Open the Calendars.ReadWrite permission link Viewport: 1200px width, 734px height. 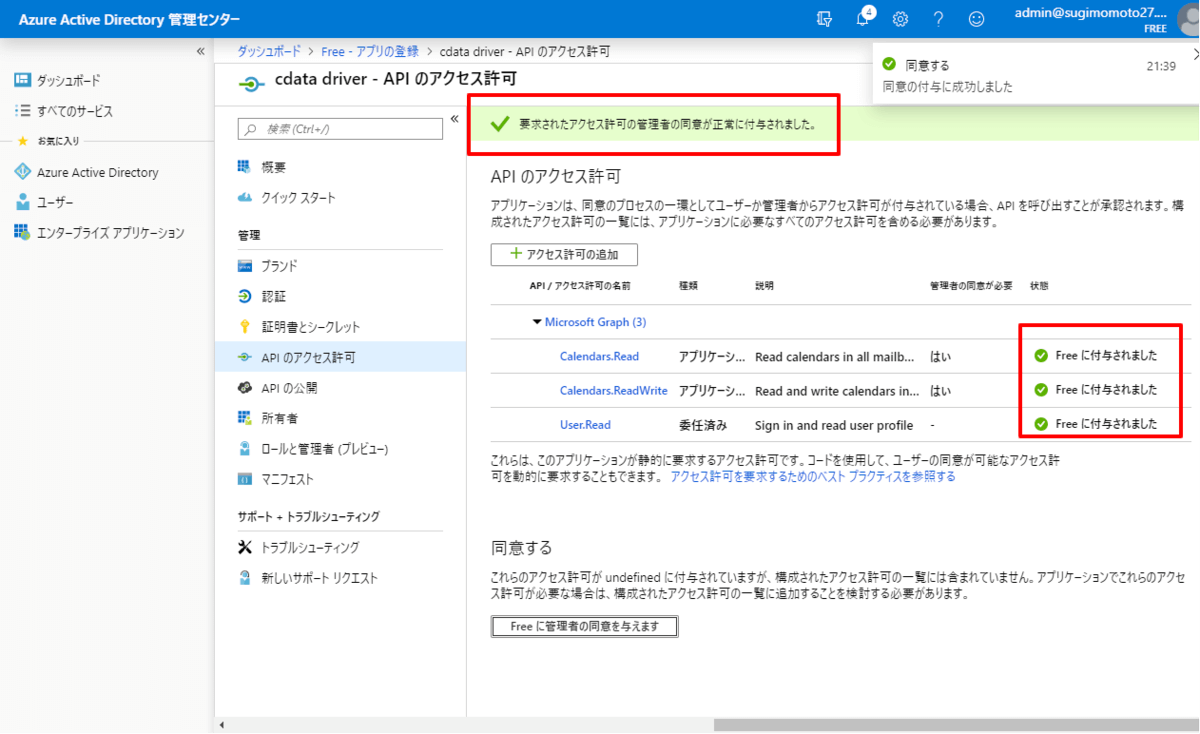[x=613, y=390]
